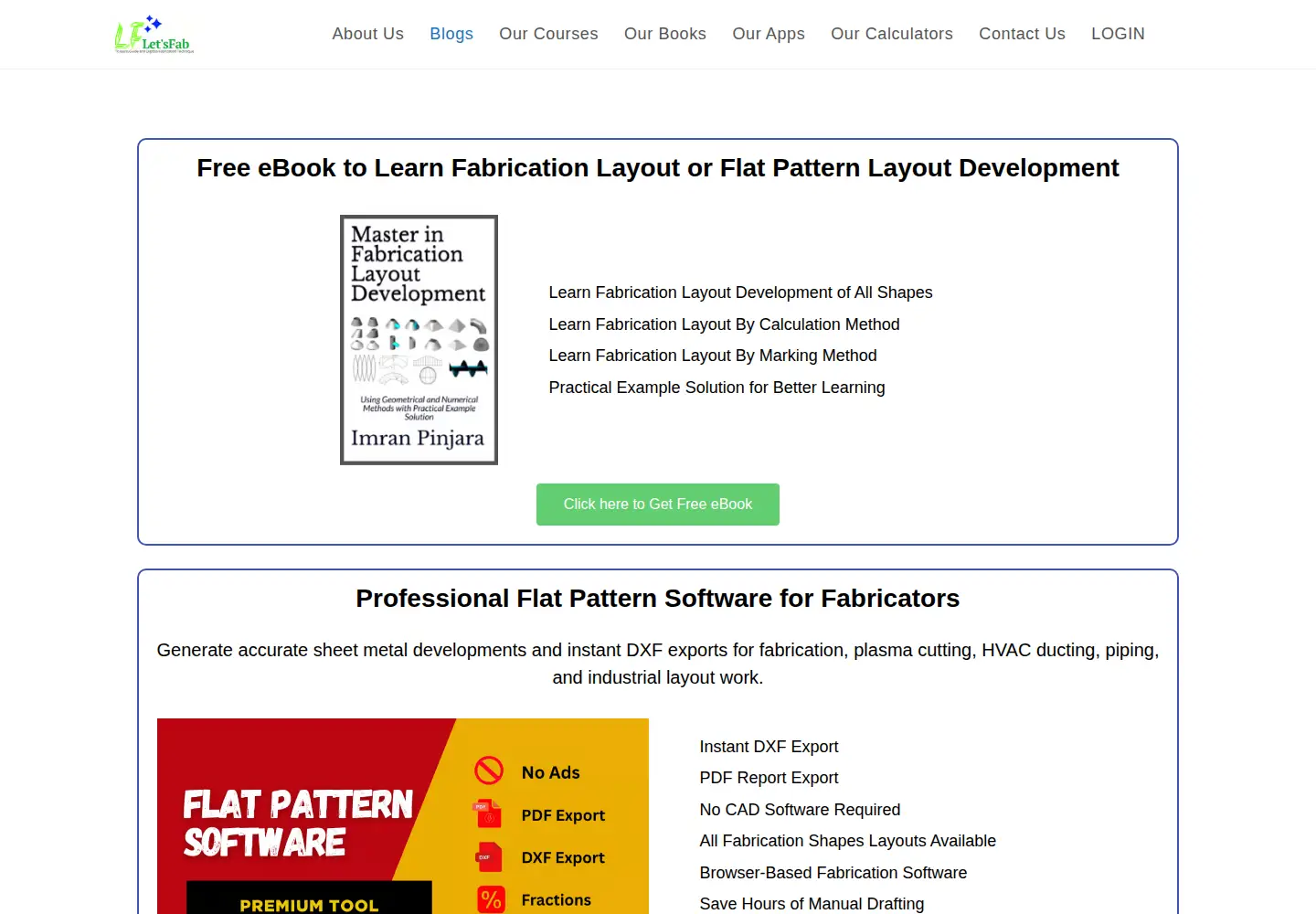Click 'Learn Fabrication Layout By Marking Method'
The image size is (1316, 914).
click(713, 356)
